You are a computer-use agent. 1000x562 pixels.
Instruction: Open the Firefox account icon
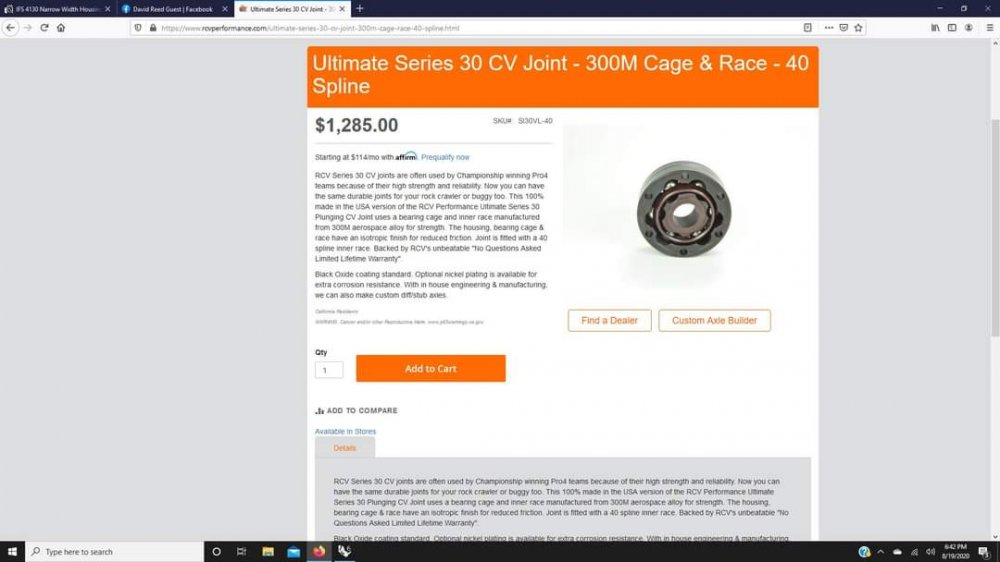969,28
